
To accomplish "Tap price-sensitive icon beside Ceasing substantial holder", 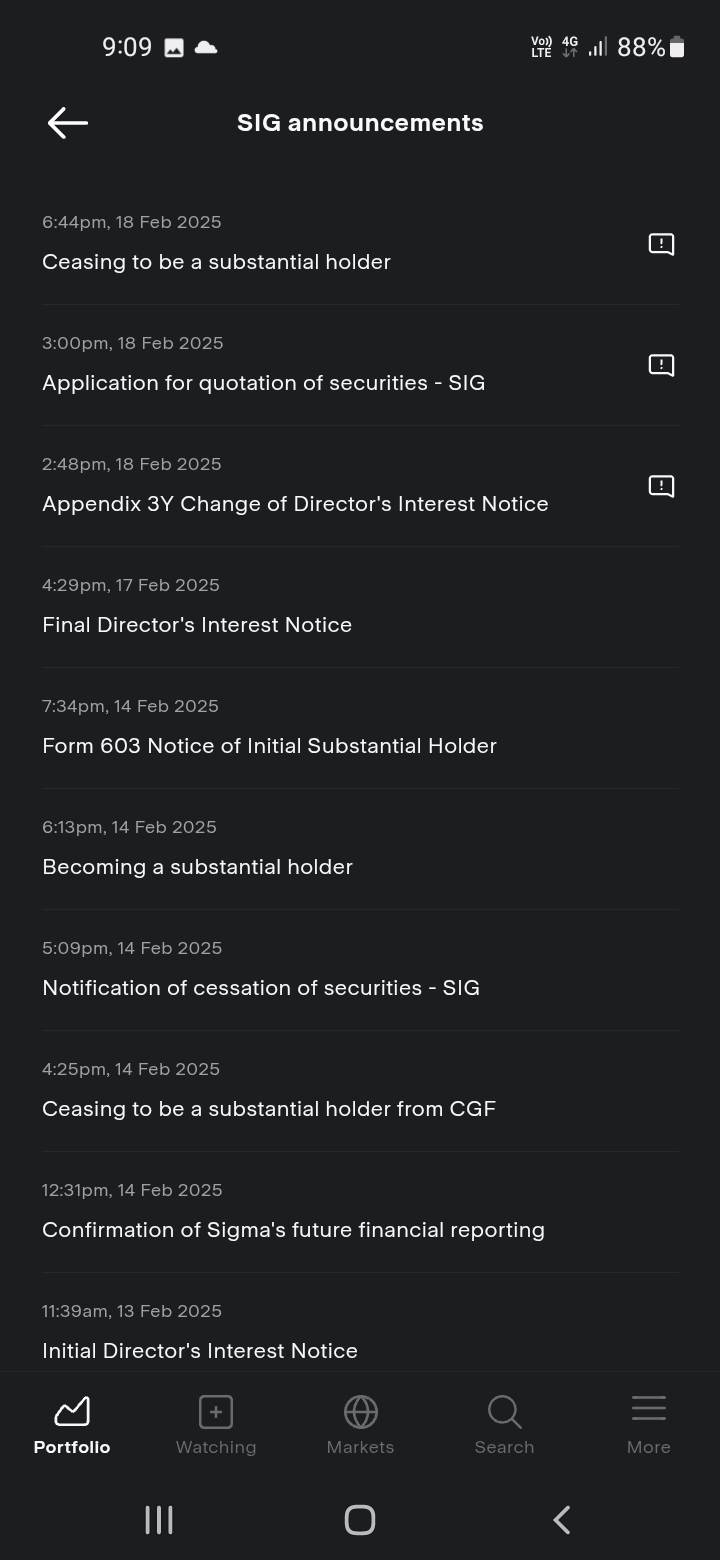I will [x=661, y=244].
